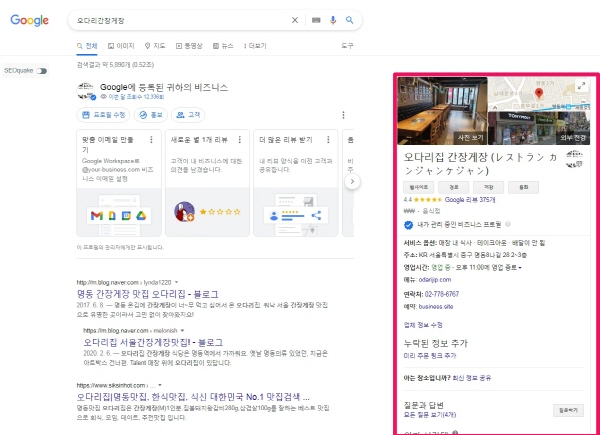This screenshot has width=600, height=435.
Task: Expand dropdown arrow beside melonish URL
Action: tap(183, 331)
